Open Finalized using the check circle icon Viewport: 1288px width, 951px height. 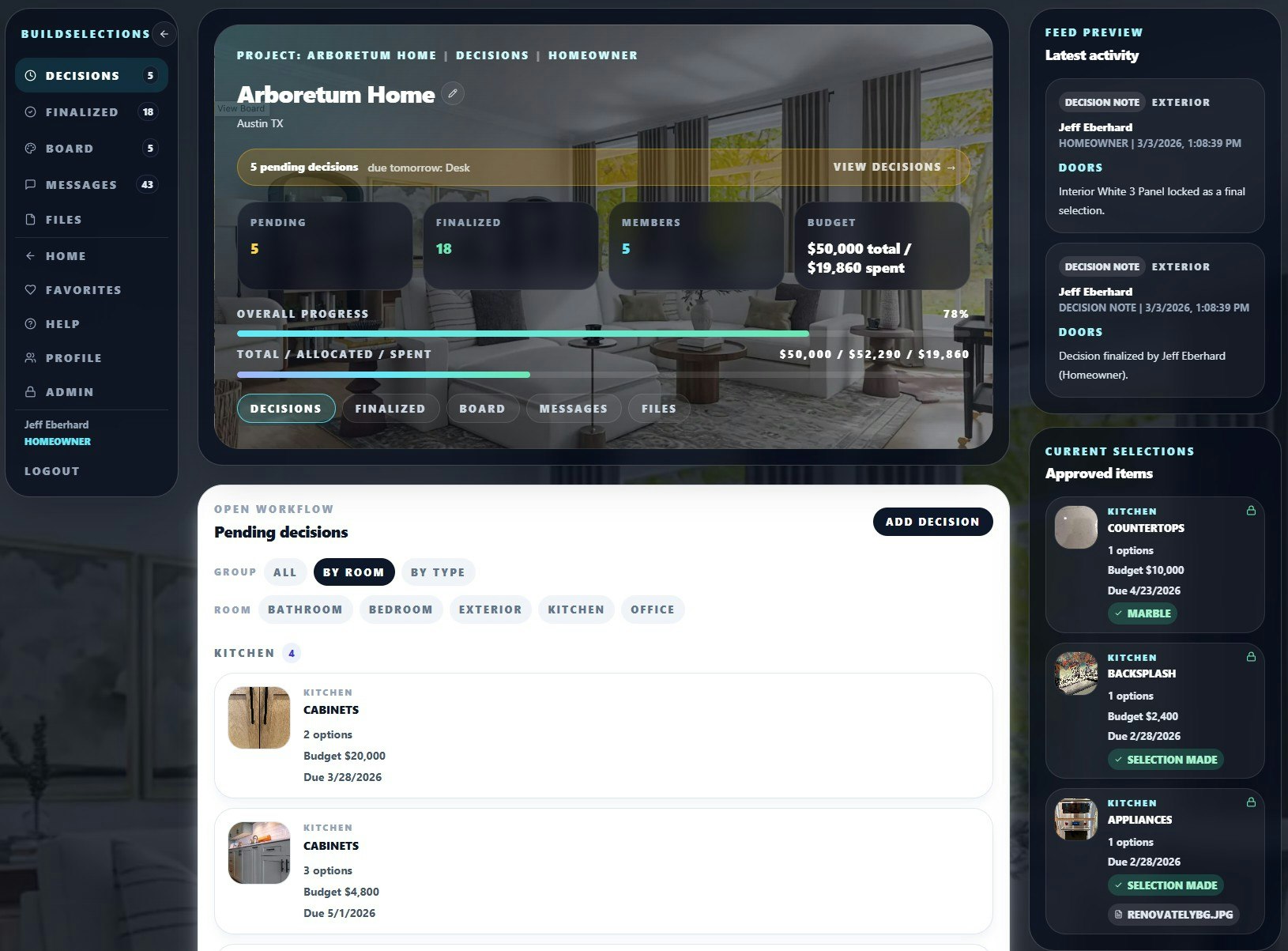pos(30,111)
